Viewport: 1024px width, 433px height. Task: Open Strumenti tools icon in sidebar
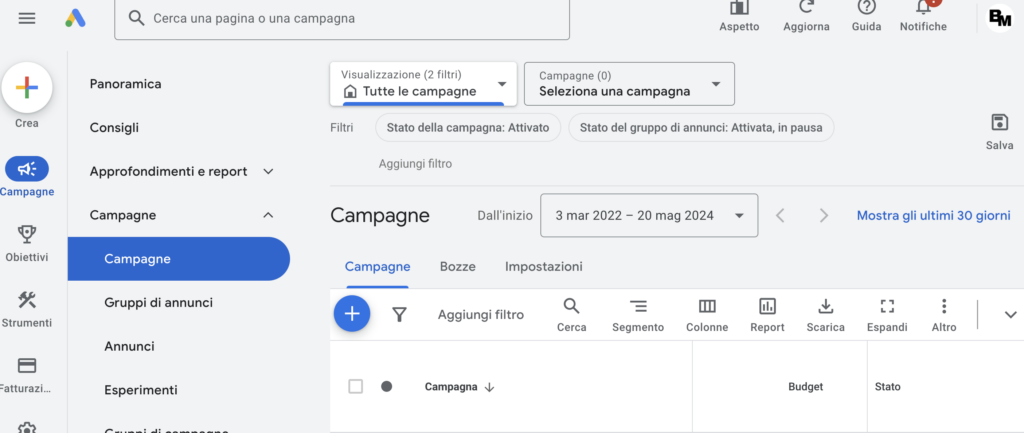27,300
